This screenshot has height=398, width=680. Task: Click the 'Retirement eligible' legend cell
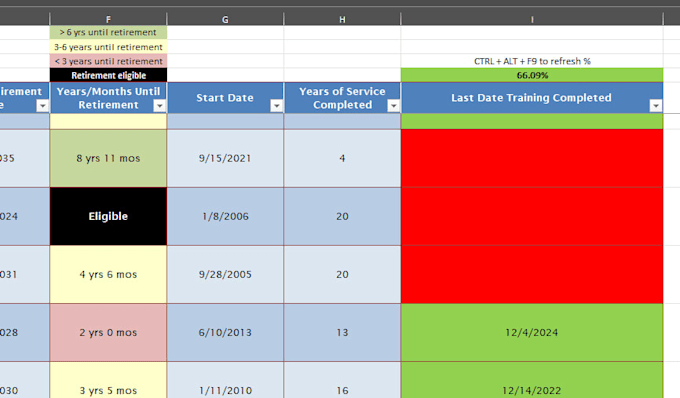pos(108,75)
